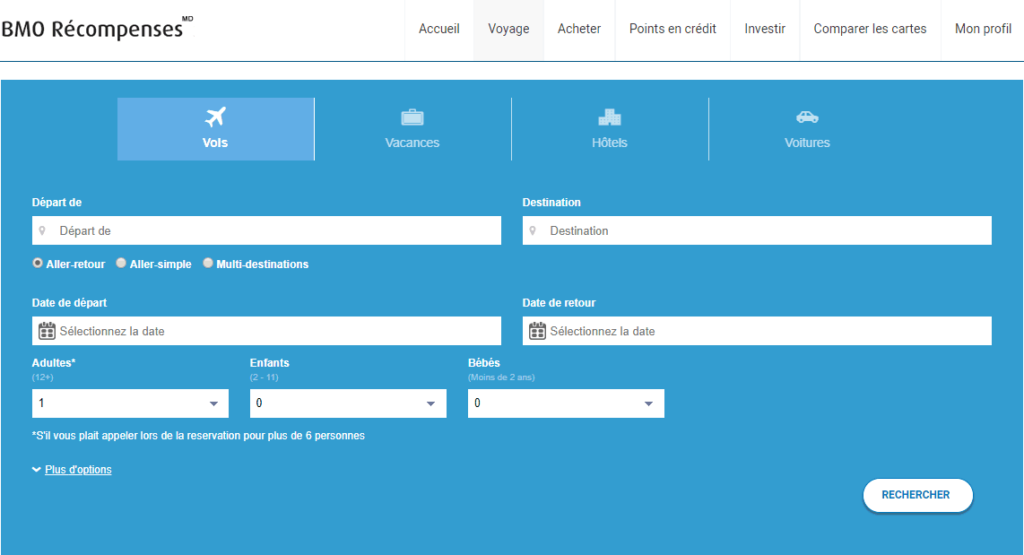Open the Bébés count dropdown

(565, 403)
